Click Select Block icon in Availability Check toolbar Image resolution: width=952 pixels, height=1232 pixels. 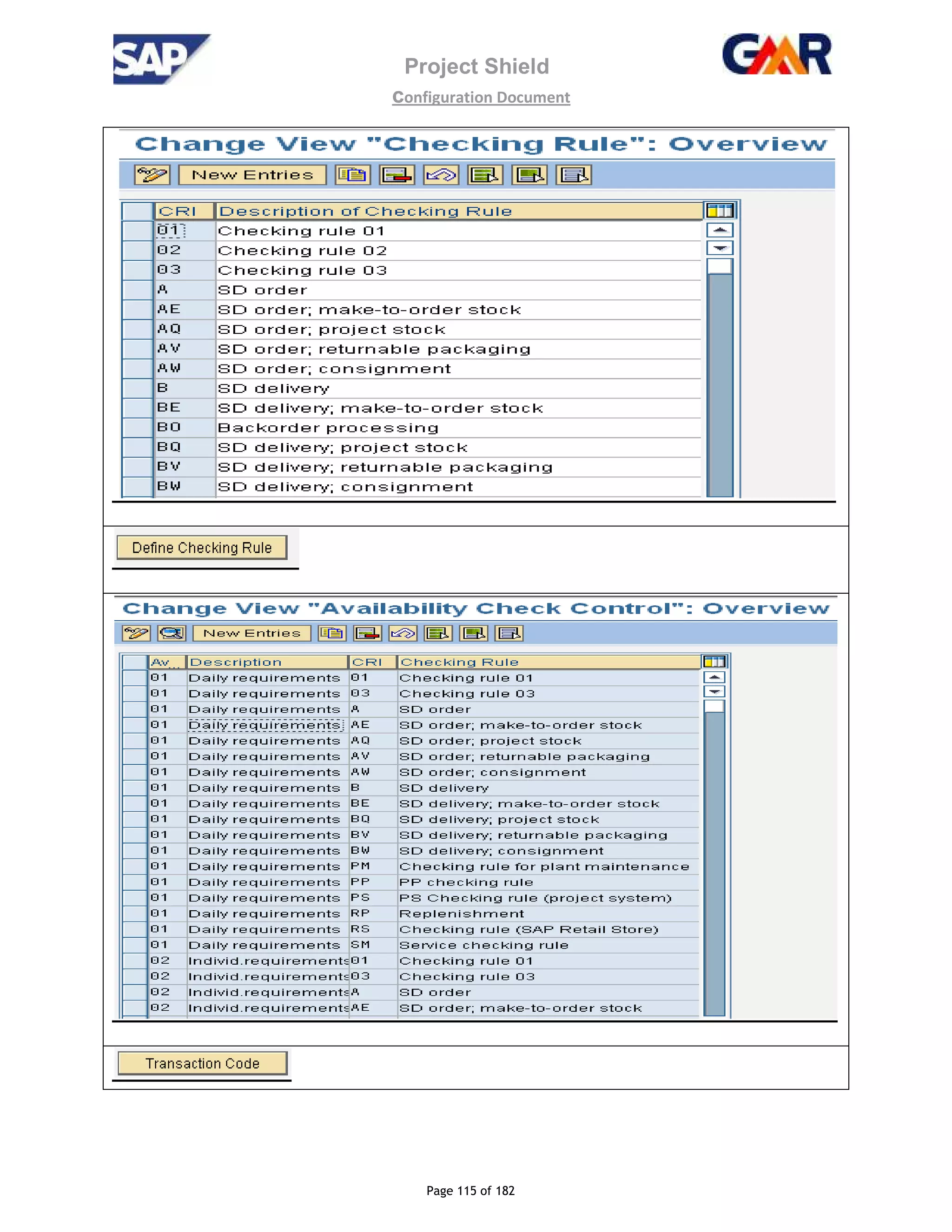(x=474, y=633)
